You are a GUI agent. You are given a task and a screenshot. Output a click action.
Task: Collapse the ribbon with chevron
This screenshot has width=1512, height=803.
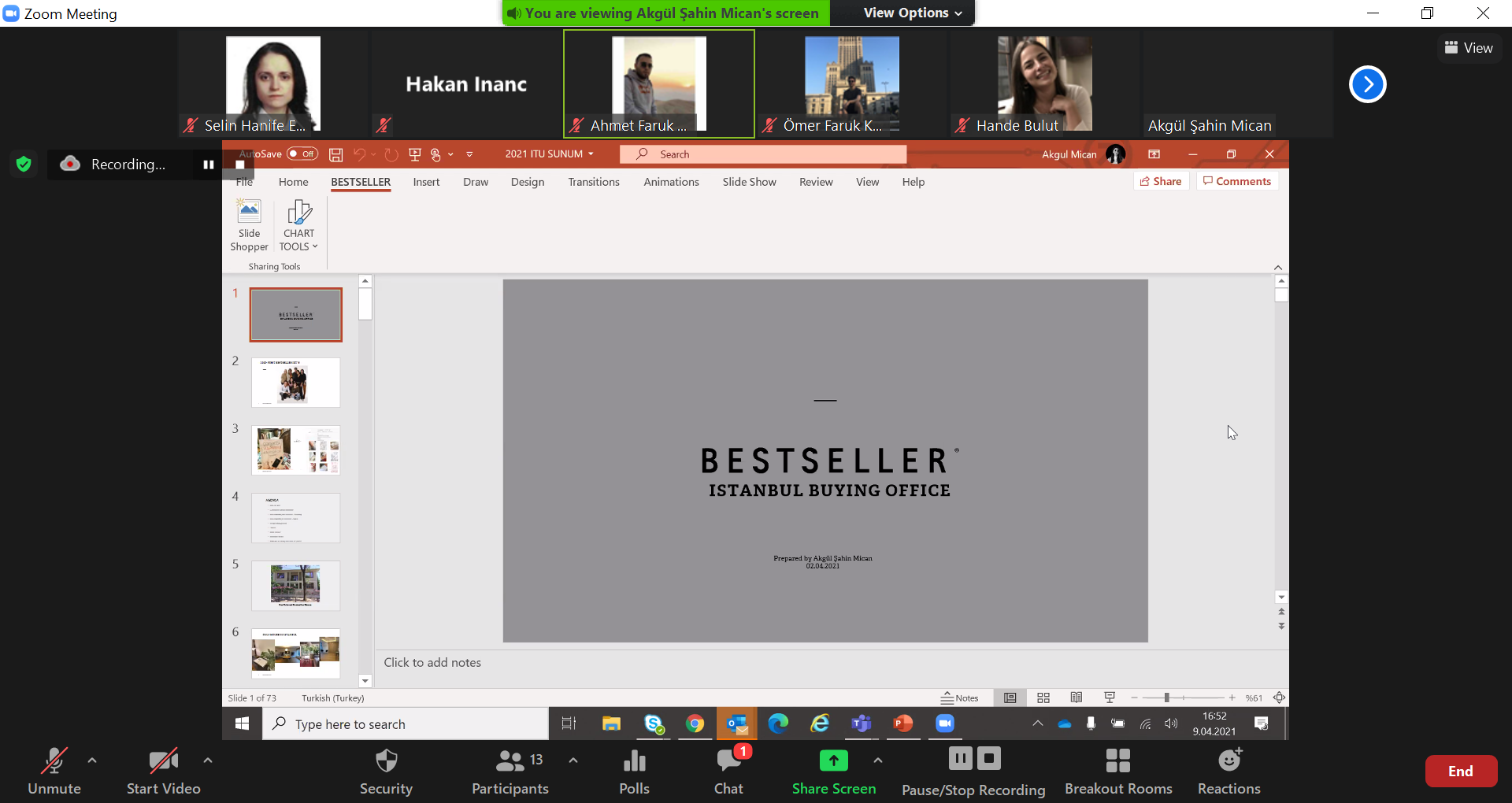pos(1278,268)
